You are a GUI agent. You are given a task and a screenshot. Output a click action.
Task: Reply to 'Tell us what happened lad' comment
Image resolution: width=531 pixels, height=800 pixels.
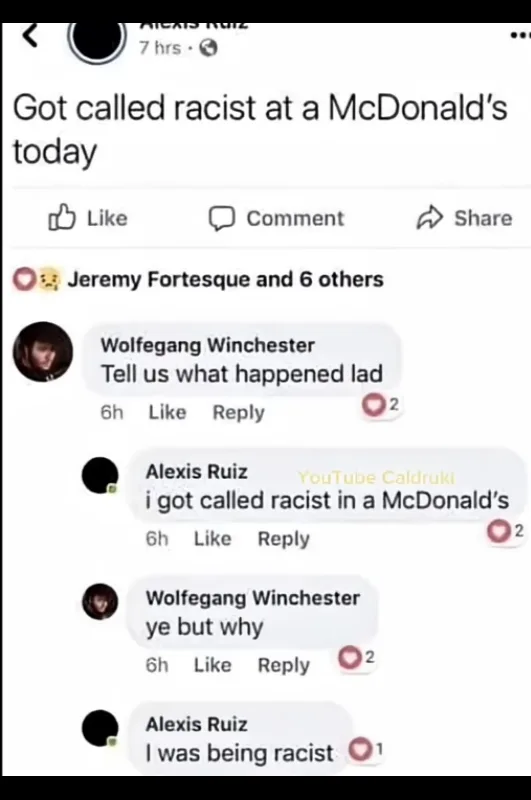(x=238, y=412)
